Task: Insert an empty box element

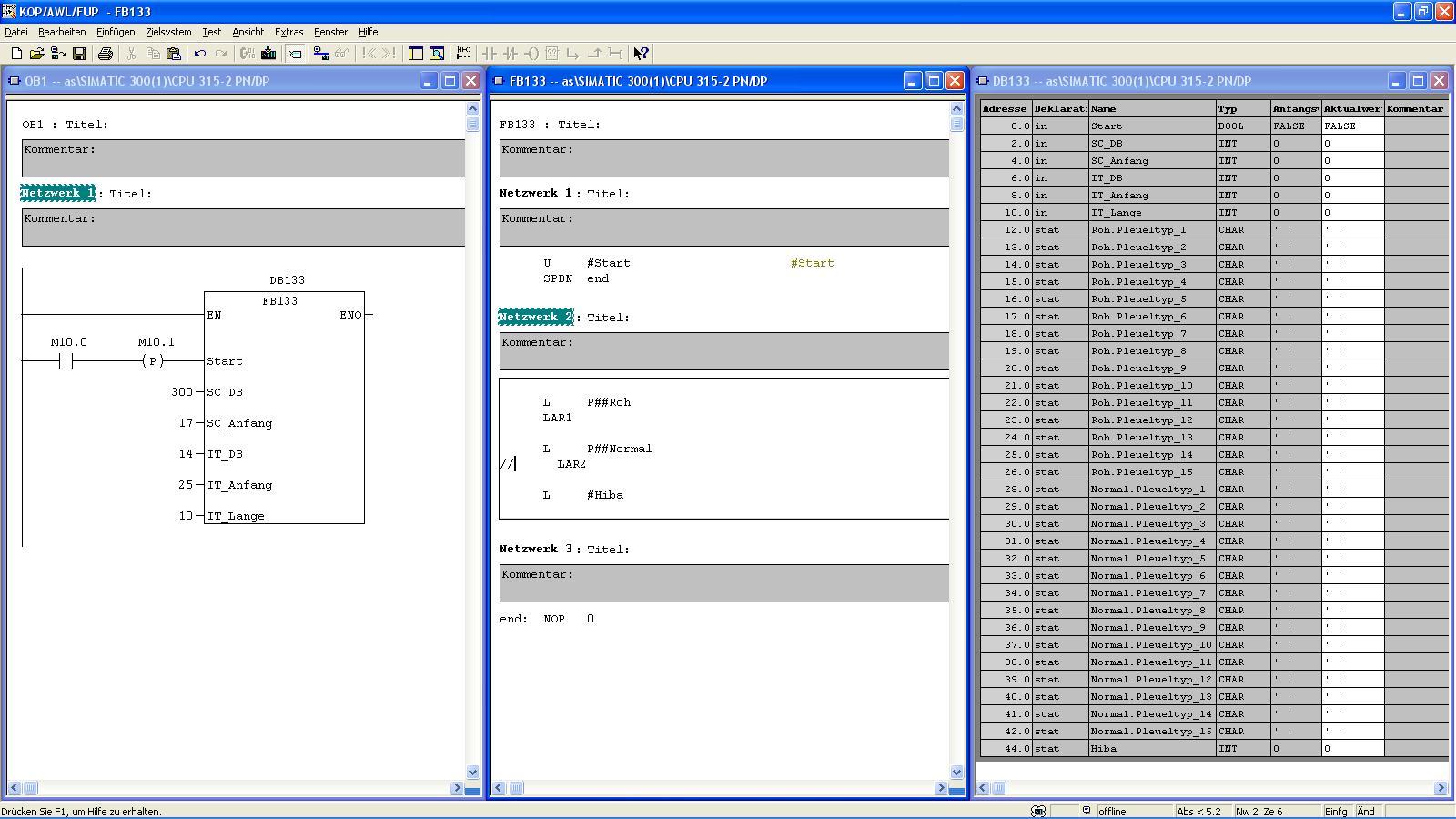Action: pyautogui.click(x=552, y=54)
